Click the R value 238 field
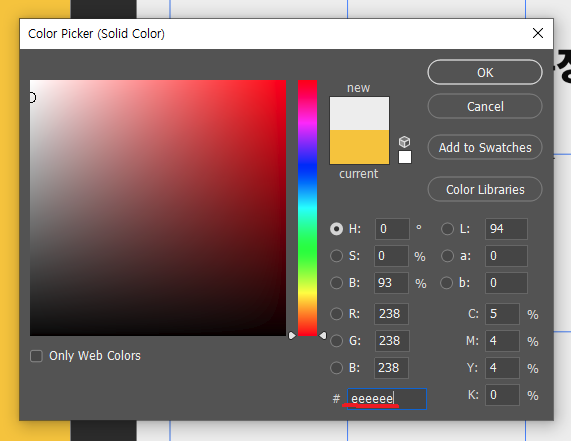This screenshot has width=571, height=441. point(391,314)
